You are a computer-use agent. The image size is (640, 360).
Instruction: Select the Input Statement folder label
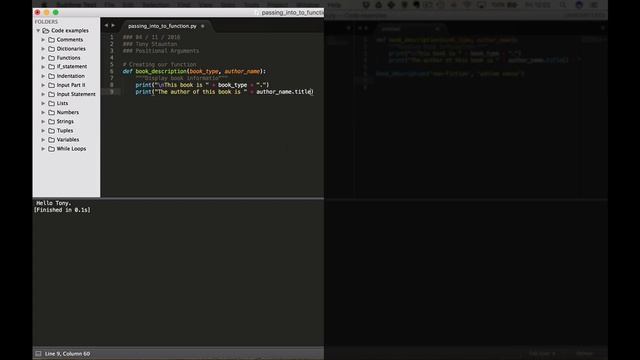[76, 94]
